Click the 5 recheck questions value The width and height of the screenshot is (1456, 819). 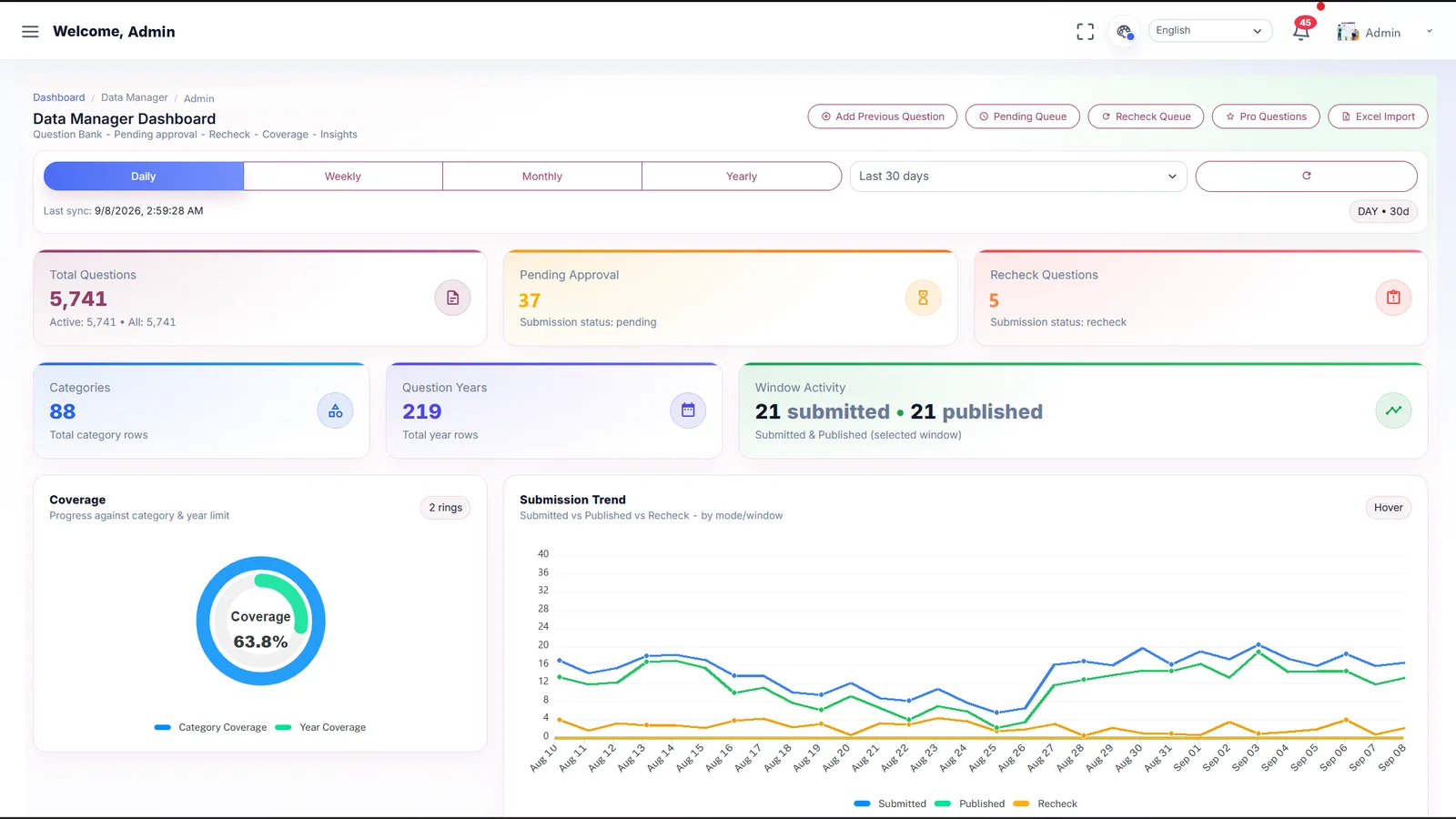(x=995, y=300)
